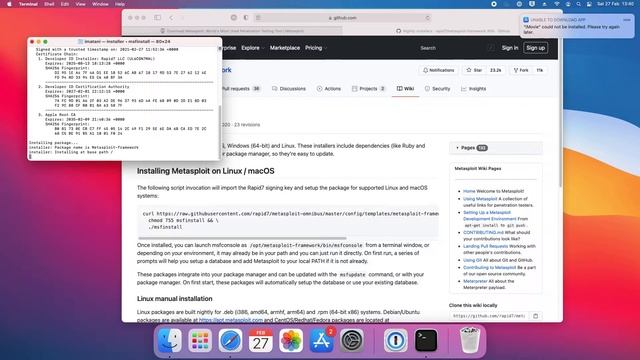Open the Trash in the Dock
The image size is (640, 360).
pyautogui.click(x=470, y=340)
